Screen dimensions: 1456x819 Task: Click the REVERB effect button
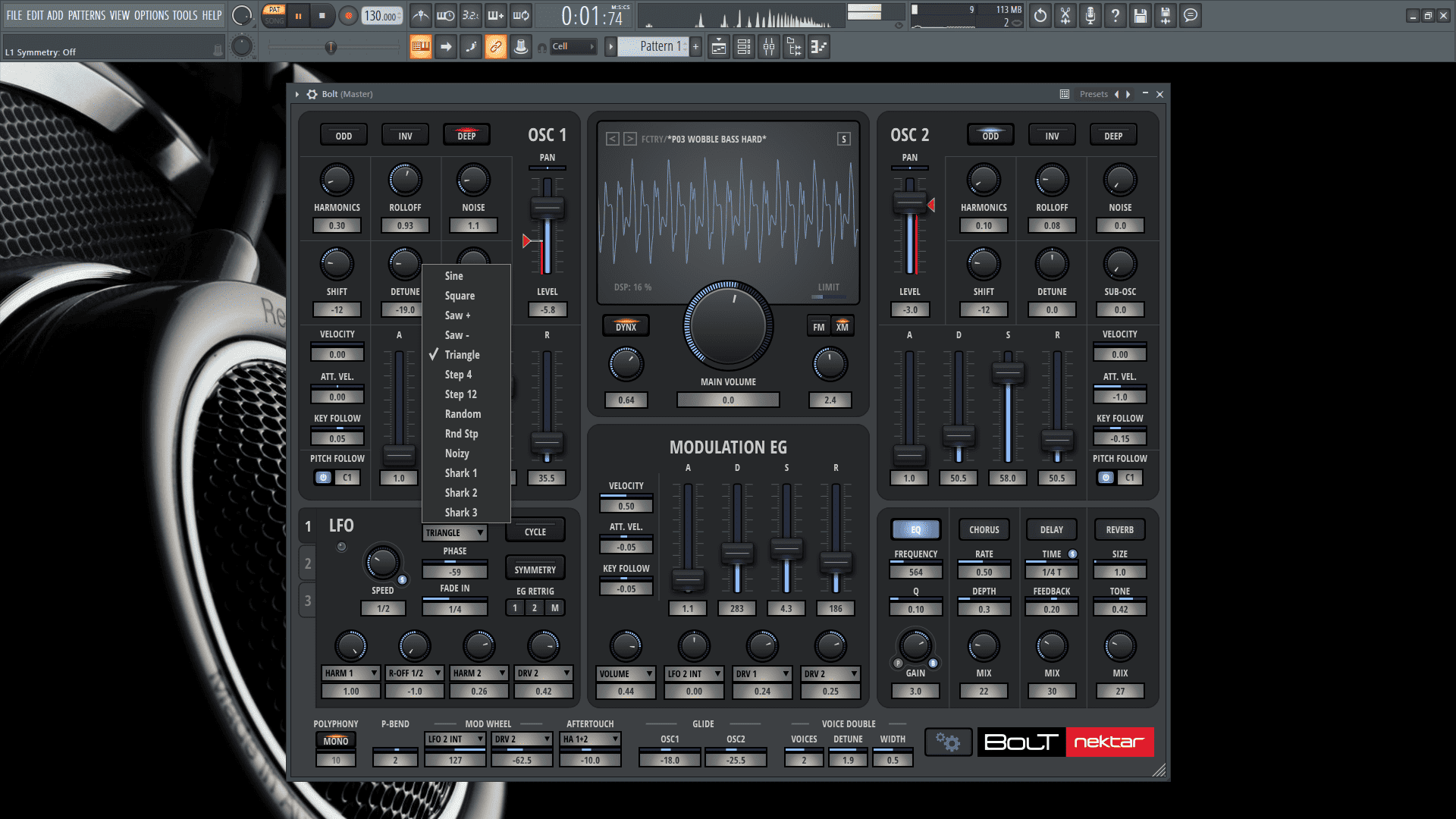[1119, 530]
